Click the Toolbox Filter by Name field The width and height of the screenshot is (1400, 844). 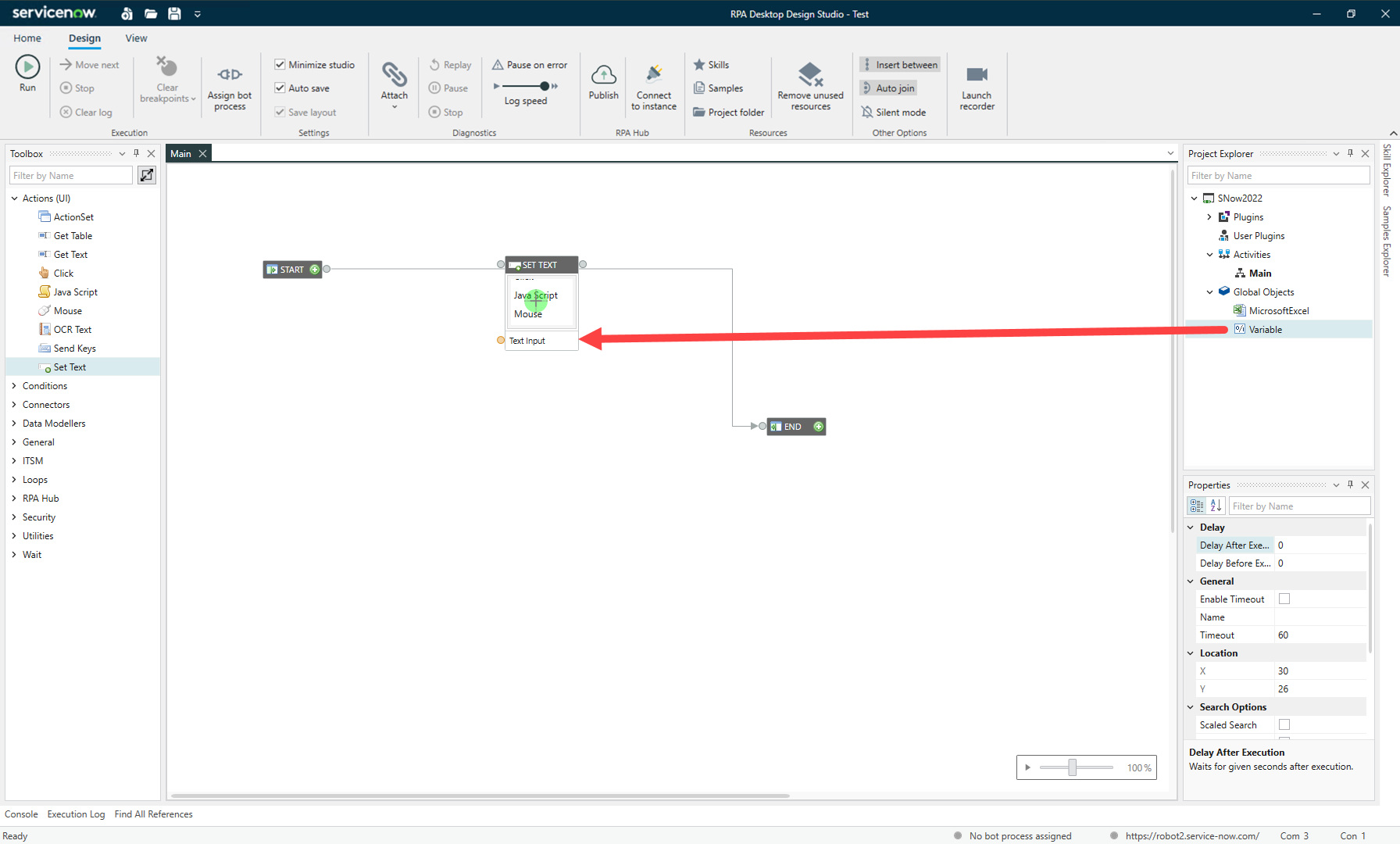71,176
